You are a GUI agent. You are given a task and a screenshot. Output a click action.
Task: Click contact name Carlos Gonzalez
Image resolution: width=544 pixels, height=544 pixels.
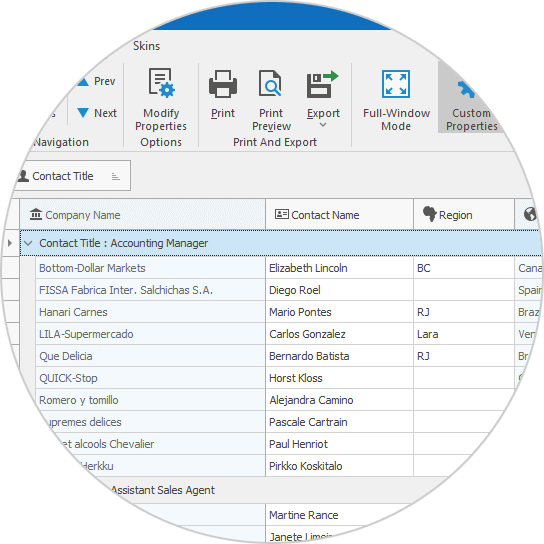(307, 334)
